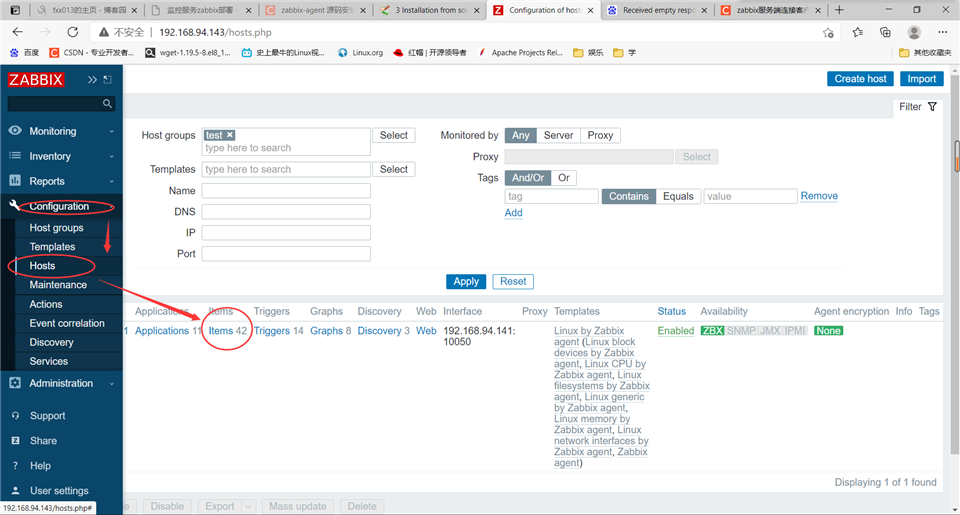Open Actions menu item
960x515 pixels.
click(x=46, y=304)
